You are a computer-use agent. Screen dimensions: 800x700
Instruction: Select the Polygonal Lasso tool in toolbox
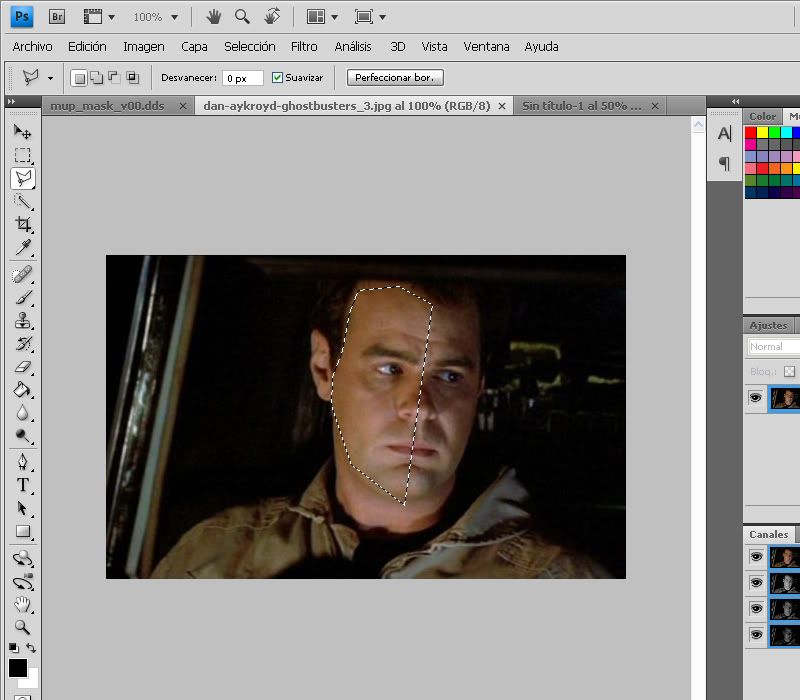click(x=23, y=178)
